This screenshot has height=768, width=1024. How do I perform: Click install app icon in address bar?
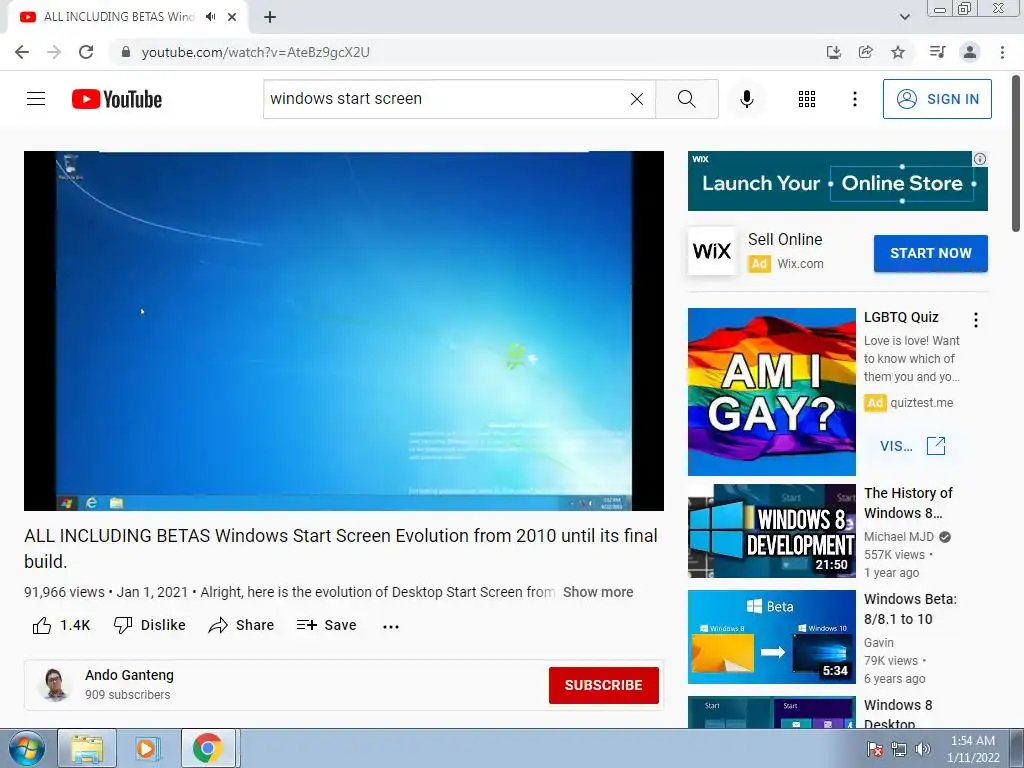coord(833,52)
